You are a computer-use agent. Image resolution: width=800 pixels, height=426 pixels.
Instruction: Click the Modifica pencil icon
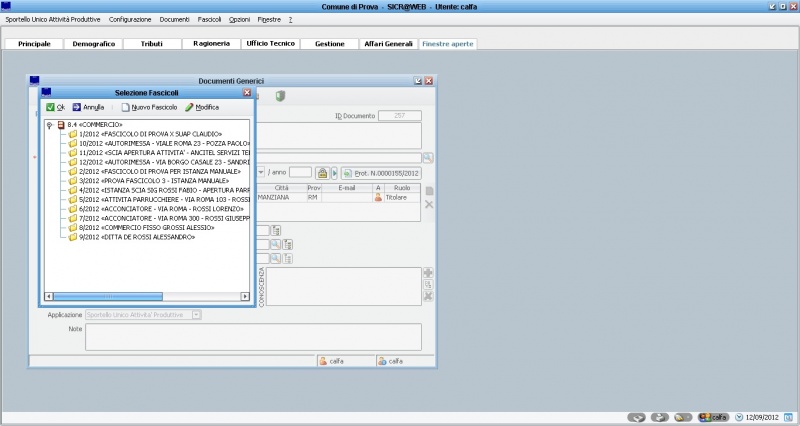[201, 107]
